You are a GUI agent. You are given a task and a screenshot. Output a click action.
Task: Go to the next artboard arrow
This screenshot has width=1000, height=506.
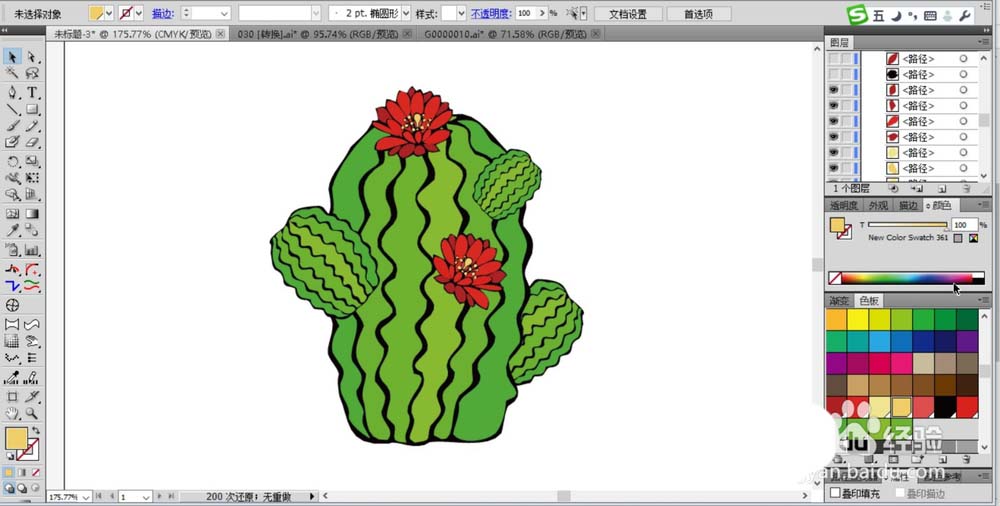pos(159,496)
